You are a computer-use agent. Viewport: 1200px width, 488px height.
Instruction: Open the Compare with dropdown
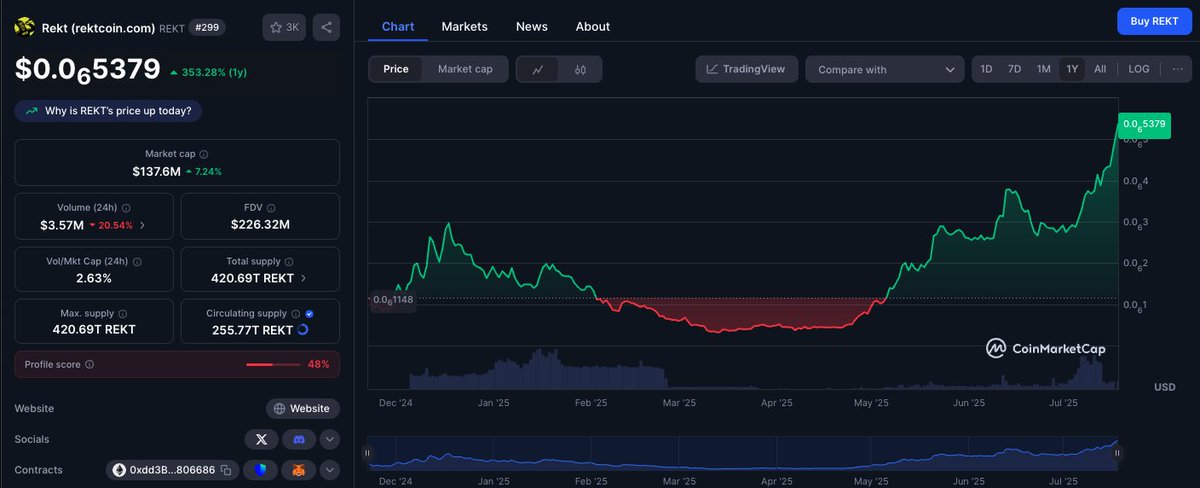pos(884,69)
